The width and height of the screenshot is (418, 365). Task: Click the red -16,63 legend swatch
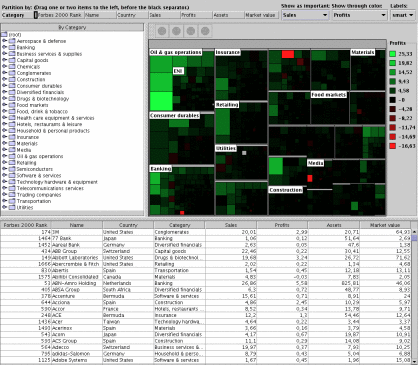coord(393,146)
